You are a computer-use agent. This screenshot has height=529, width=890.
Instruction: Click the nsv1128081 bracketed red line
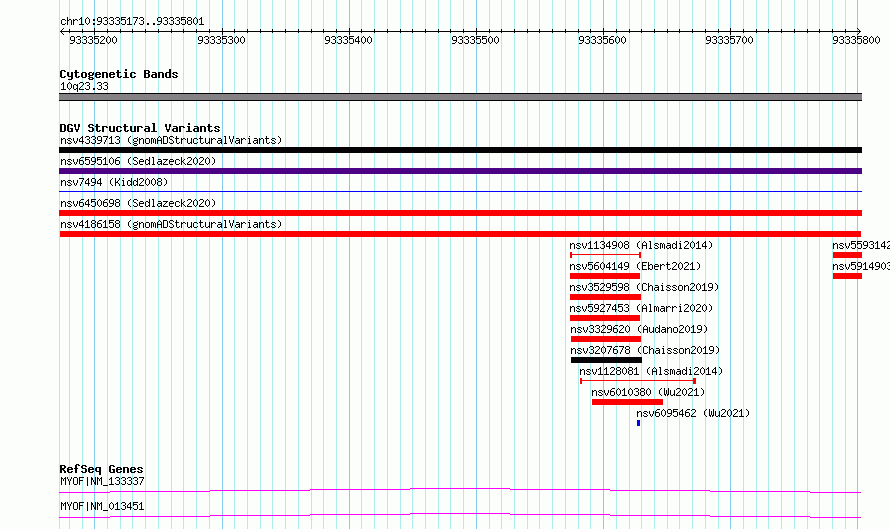[x=638, y=381]
